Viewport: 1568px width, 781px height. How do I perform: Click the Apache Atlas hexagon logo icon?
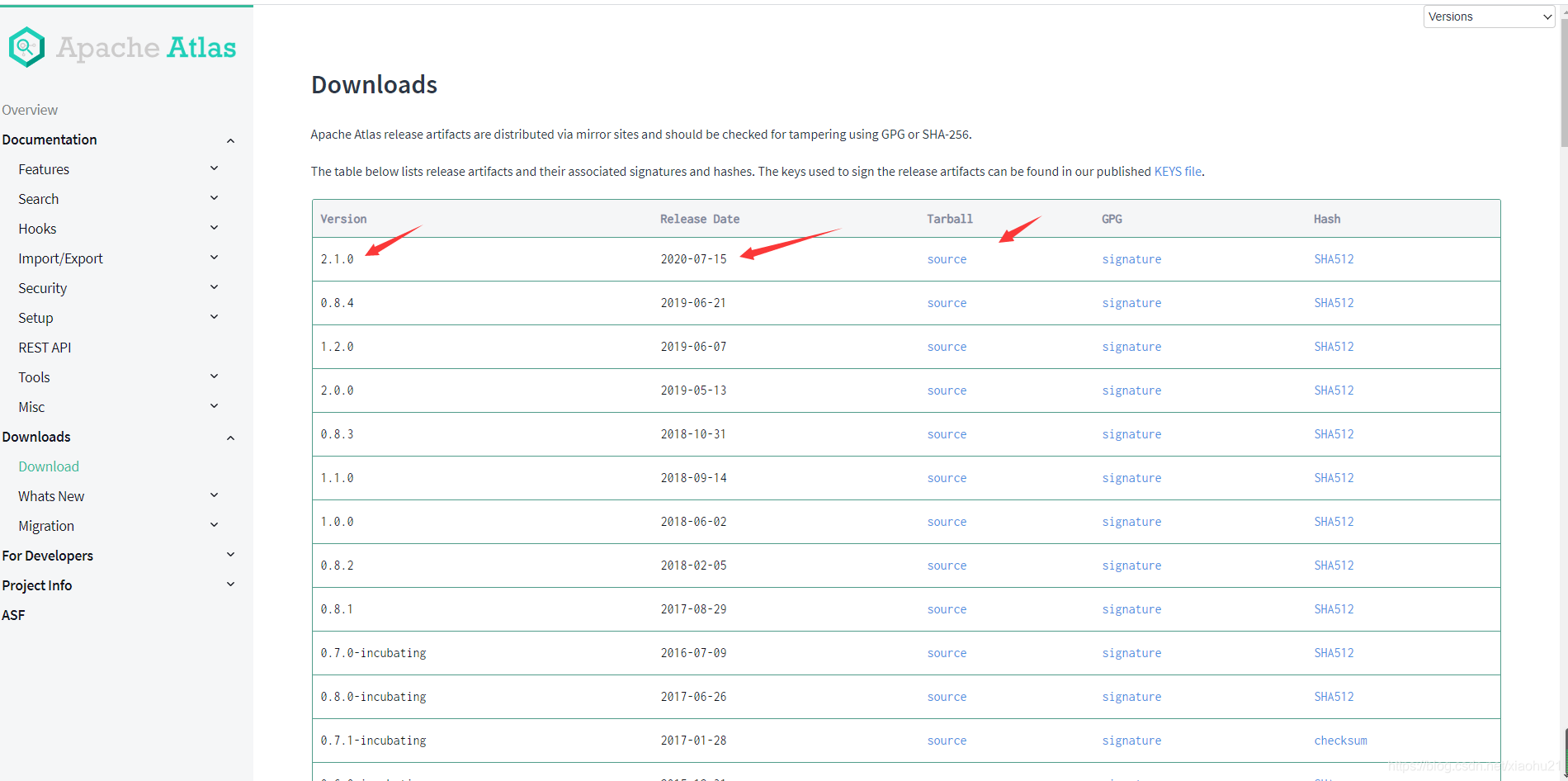(x=26, y=47)
